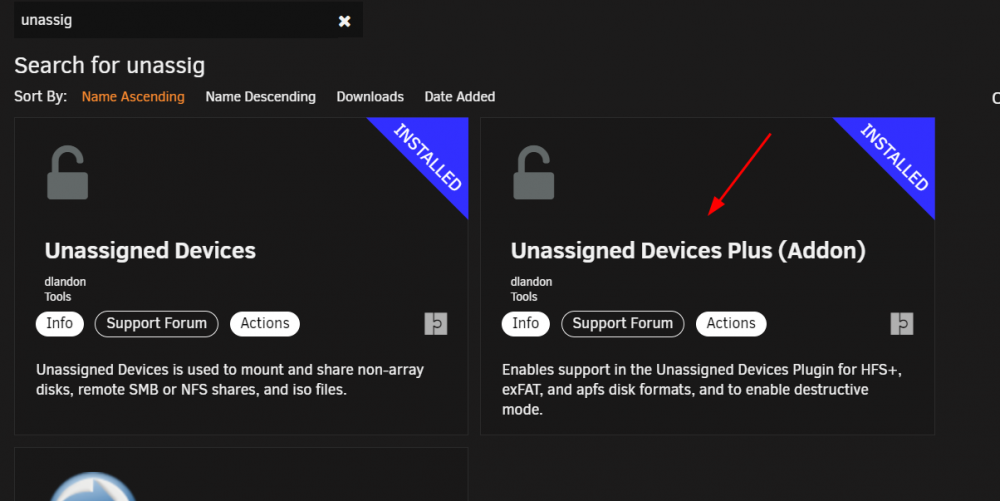Viewport: 1000px width, 501px height.
Task: Click the Unassigned Devices Plus (Addon) title
Action: 688,250
